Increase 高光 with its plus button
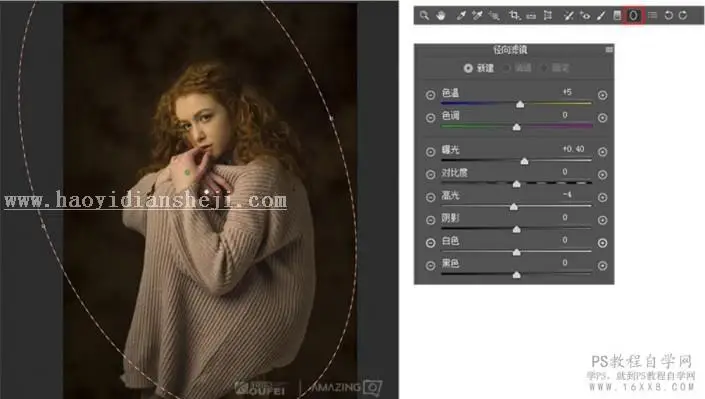The image size is (705, 399). click(602, 197)
